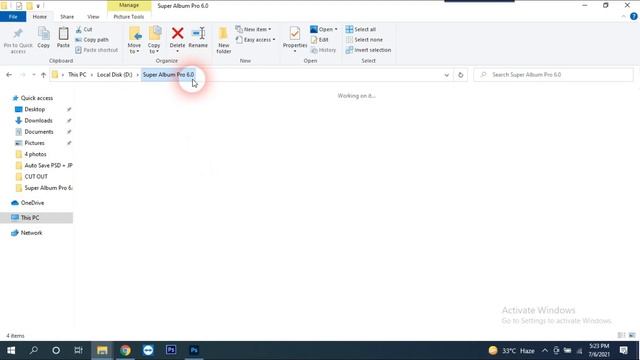Go up one folder level
Screen dimensions: 640x360
click(43, 75)
